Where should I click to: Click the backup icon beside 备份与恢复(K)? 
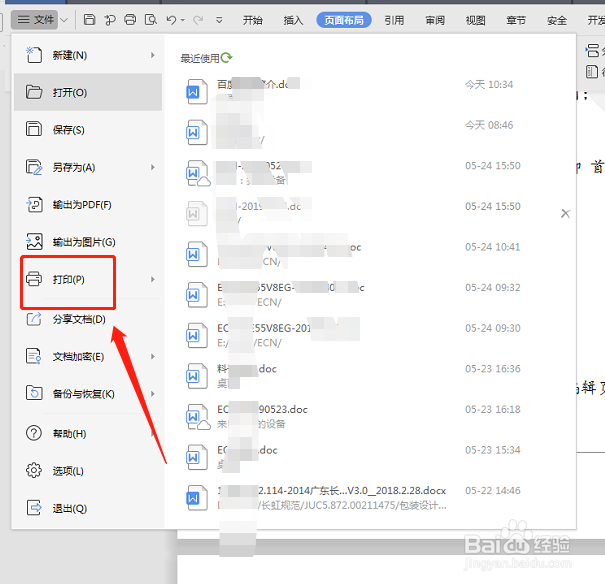coord(34,393)
